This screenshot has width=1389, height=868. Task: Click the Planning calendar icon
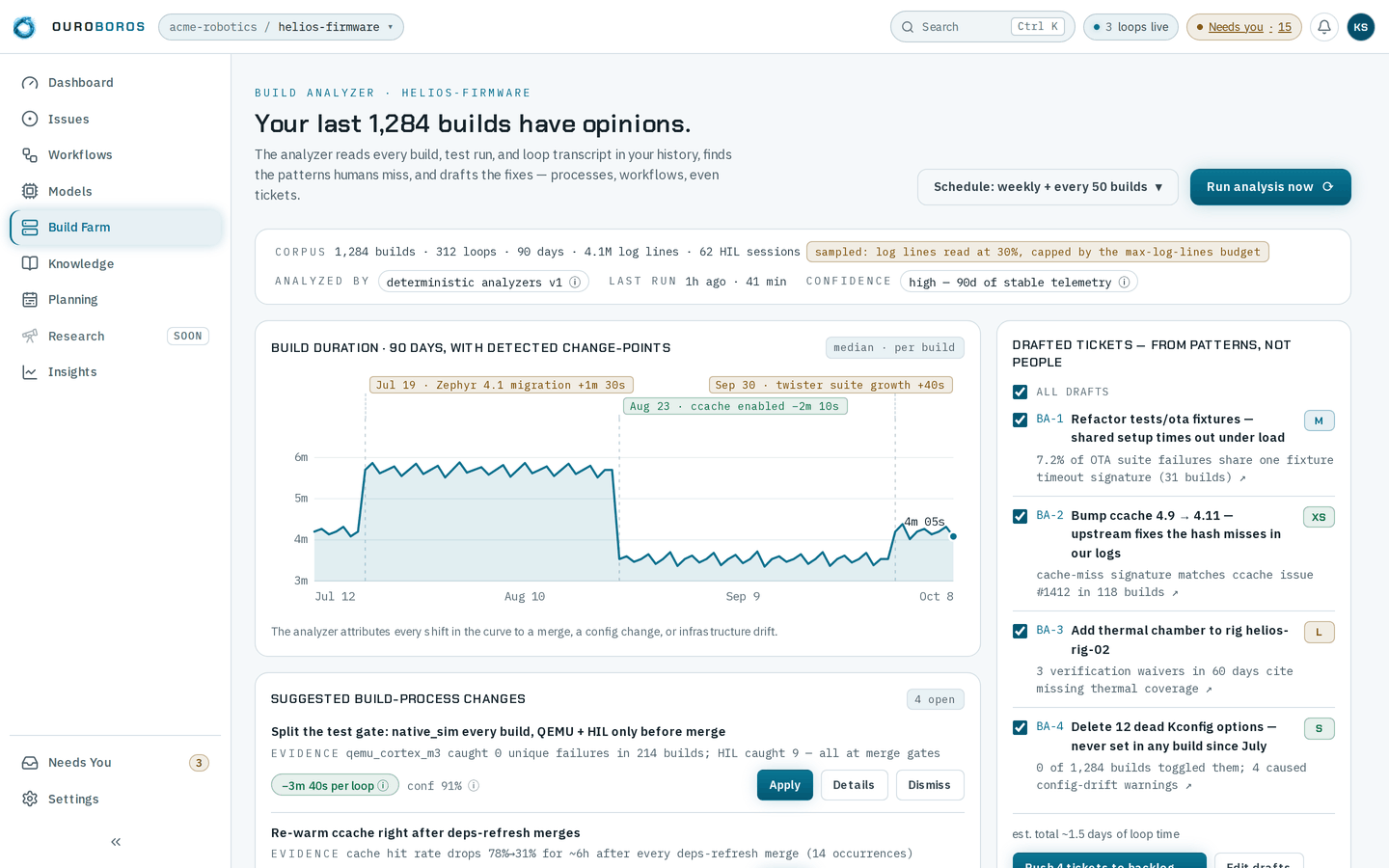(30, 300)
